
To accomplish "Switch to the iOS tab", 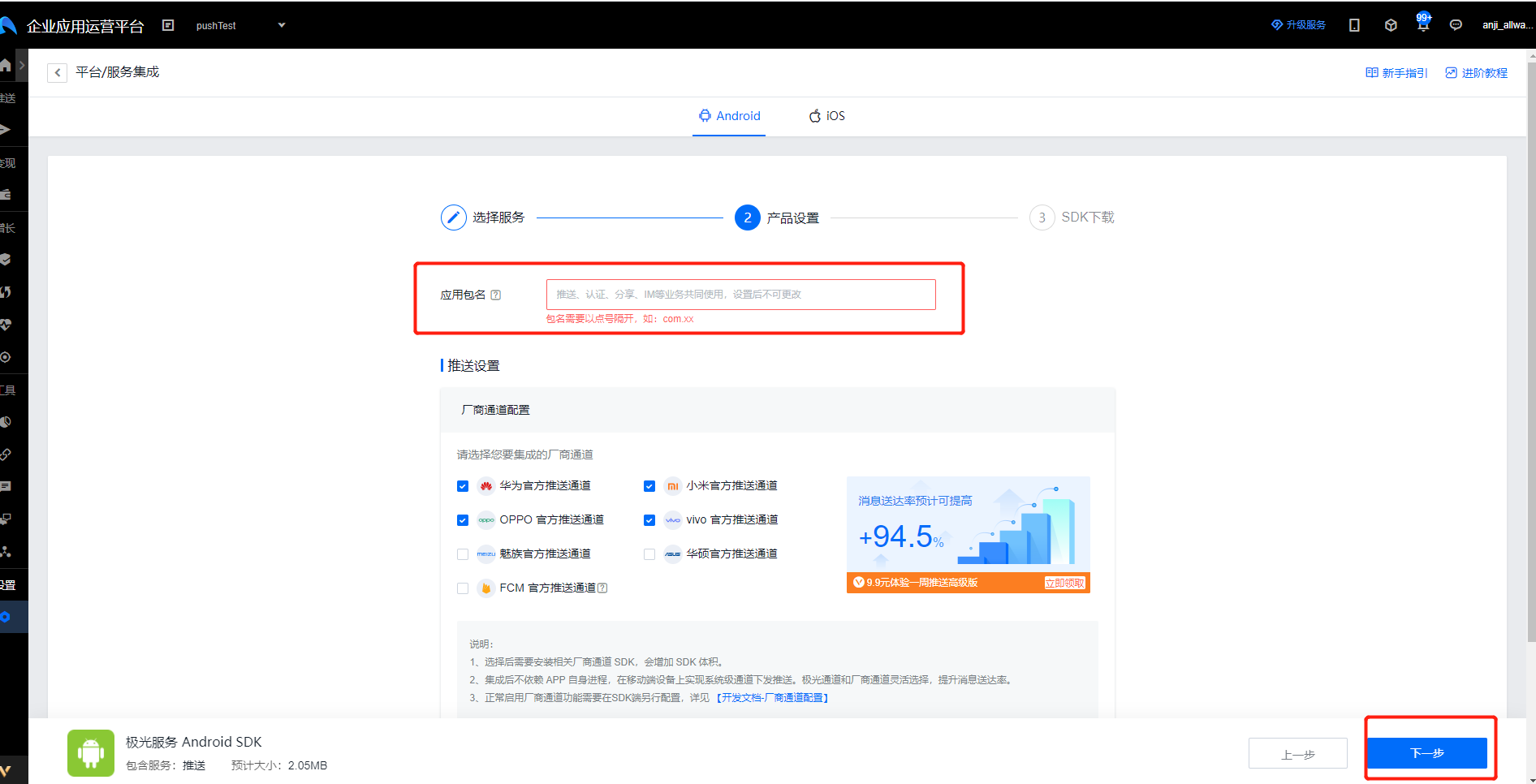I will click(826, 116).
